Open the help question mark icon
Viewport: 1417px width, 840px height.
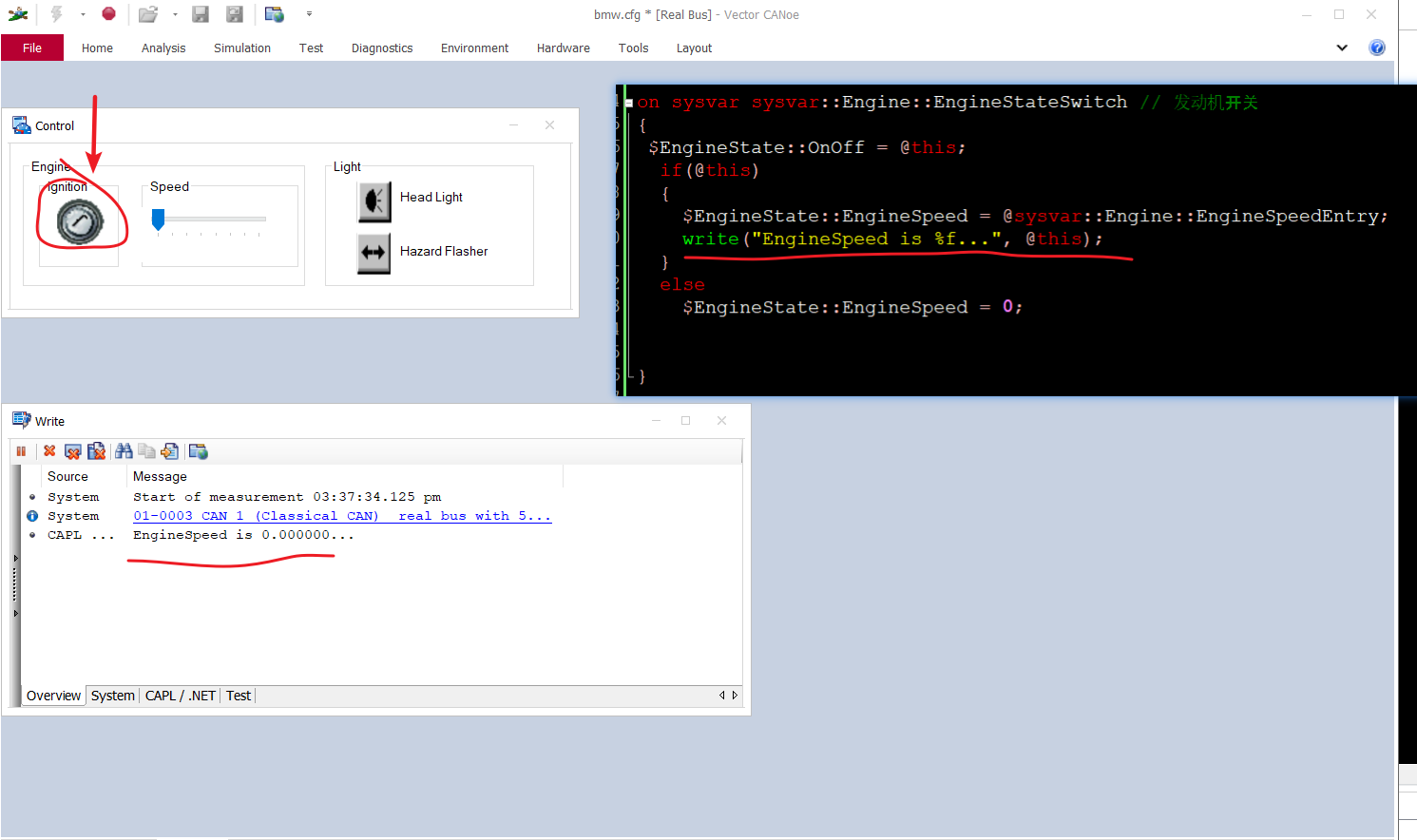point(1377,48)
